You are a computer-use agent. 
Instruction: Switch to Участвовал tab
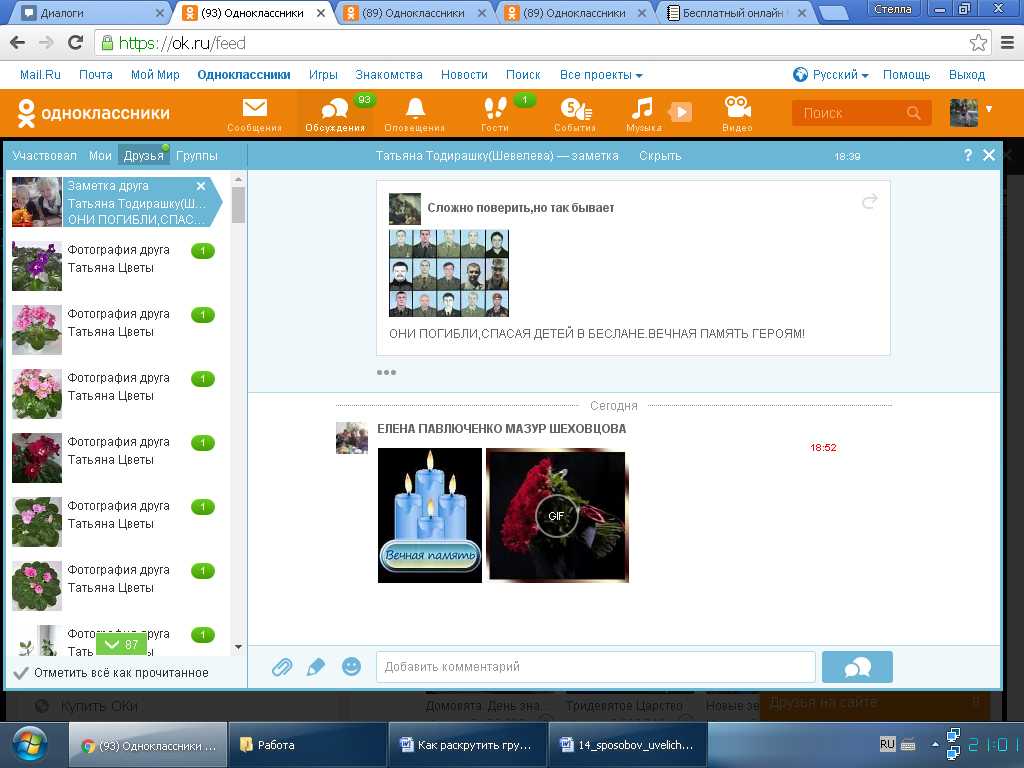(44, 155)
